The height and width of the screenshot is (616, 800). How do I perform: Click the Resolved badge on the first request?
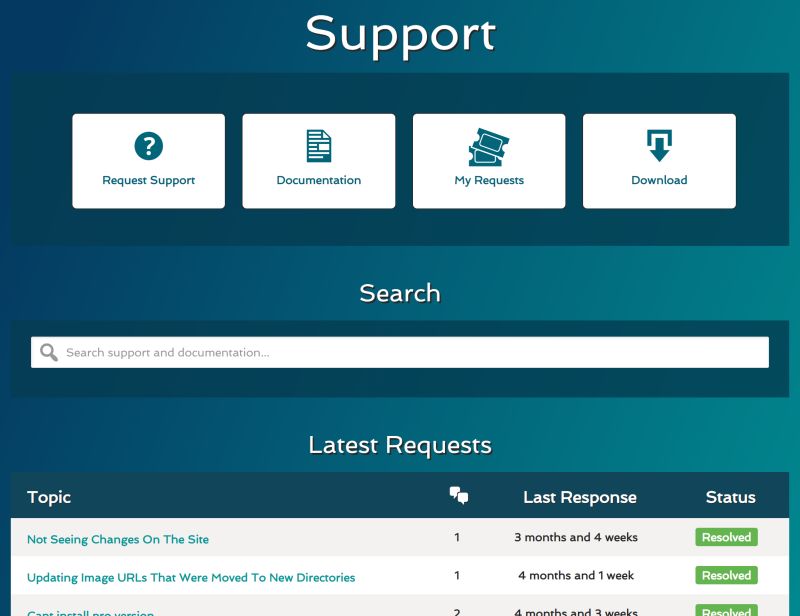pyautogui.click(x=725, y=537)
